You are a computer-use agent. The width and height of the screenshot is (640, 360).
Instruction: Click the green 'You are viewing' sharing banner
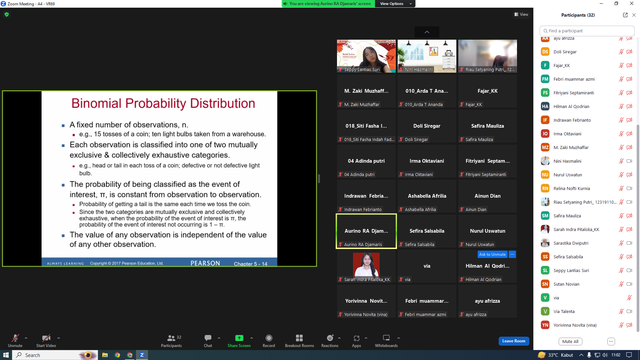pyautogui.click(x=328, y=4)
